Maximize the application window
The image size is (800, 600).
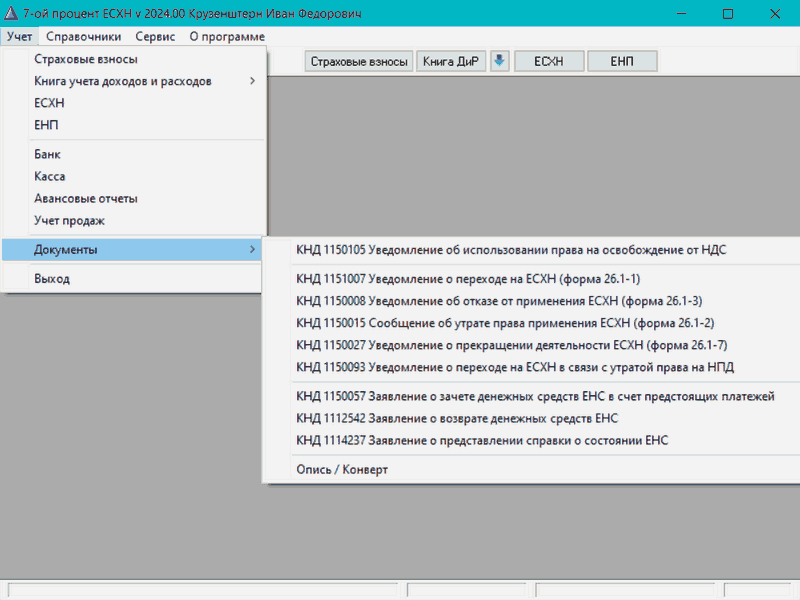(x=727, y=14)
